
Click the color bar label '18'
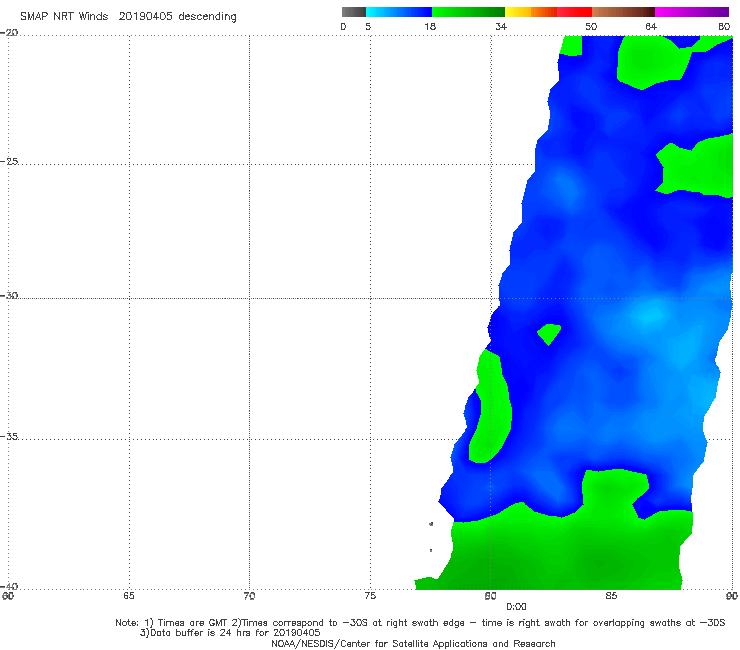[x=430, y=26]
